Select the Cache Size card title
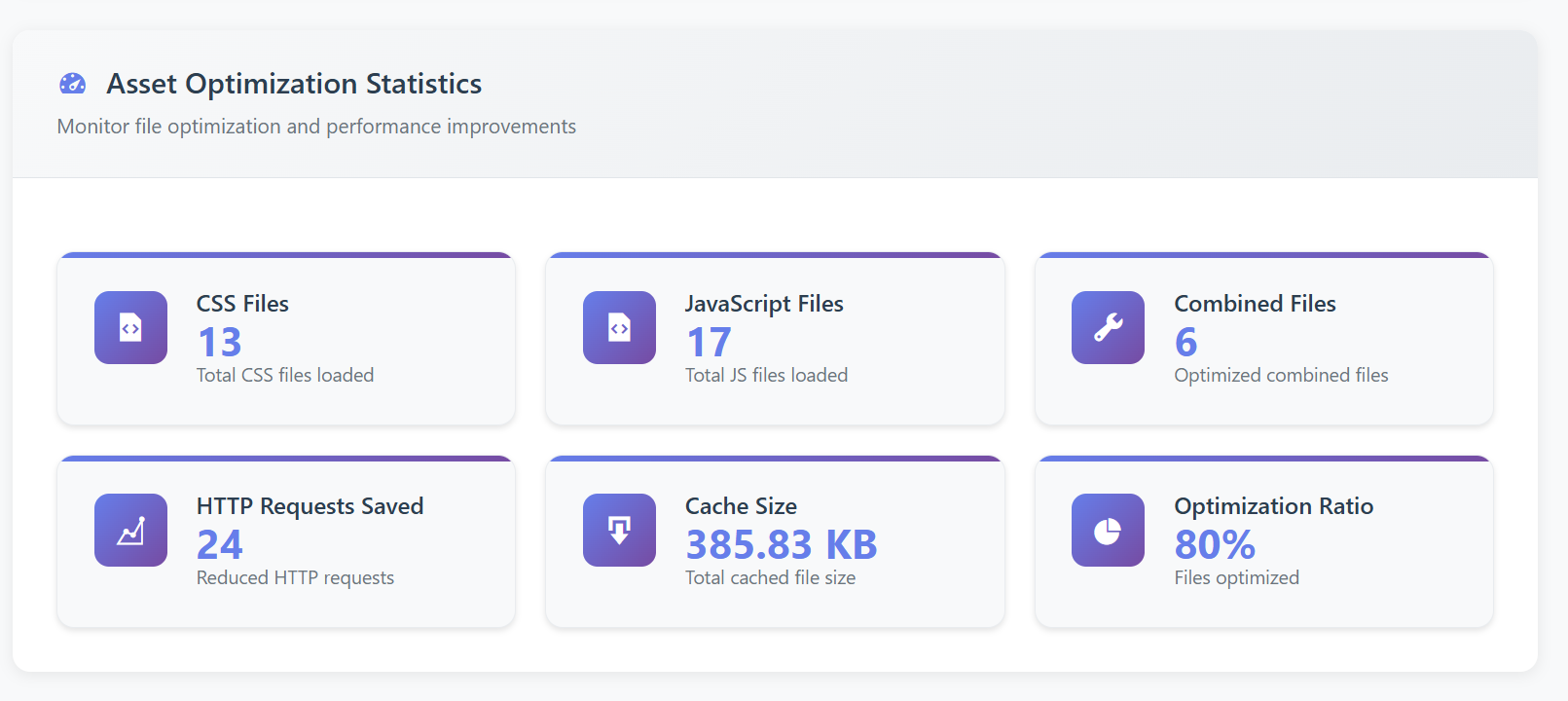This screenshot has height=701, width=1568. pyautogui.click(x=741, y=506)
